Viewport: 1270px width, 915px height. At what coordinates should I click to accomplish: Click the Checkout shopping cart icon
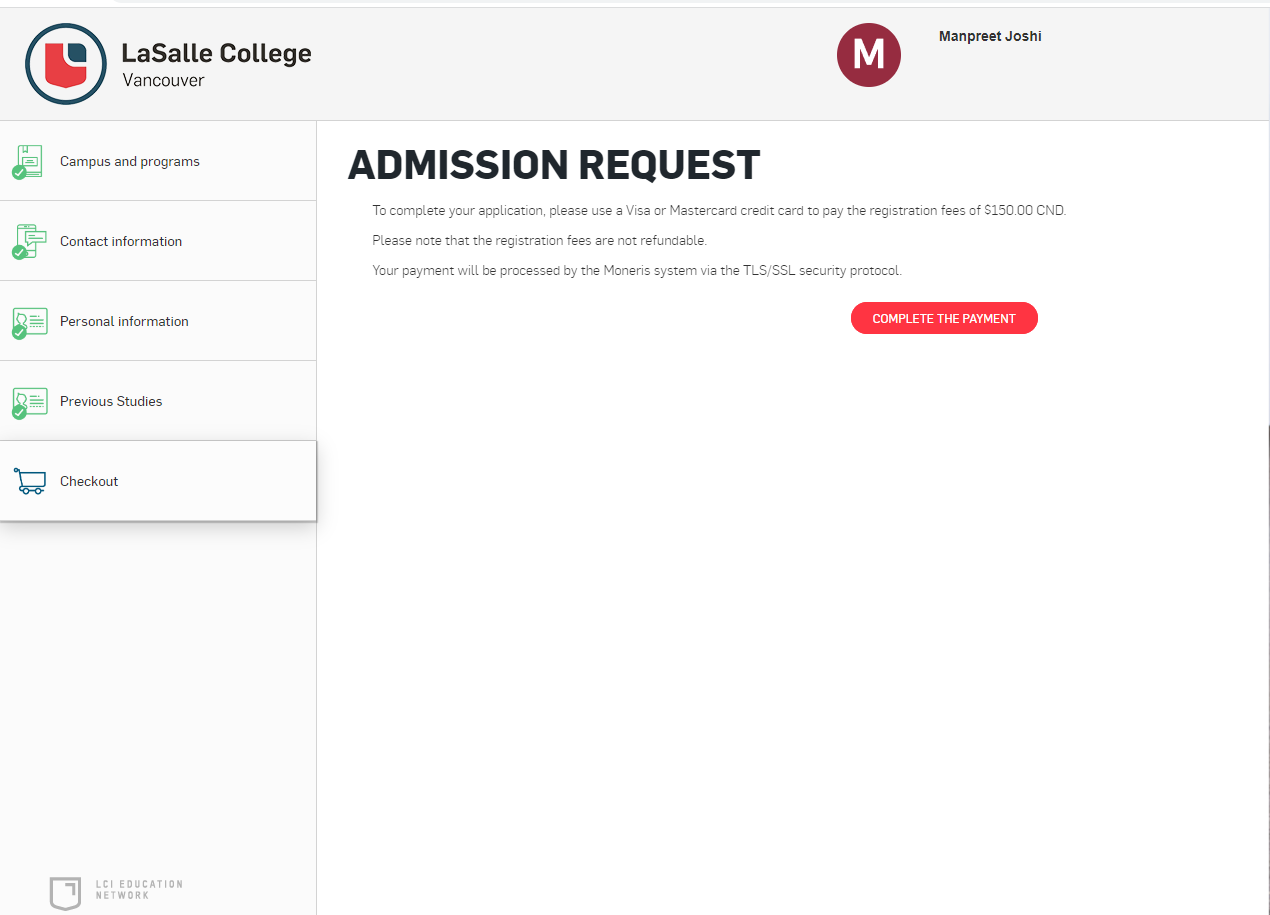pyautogui.click(x=30, y=481)
